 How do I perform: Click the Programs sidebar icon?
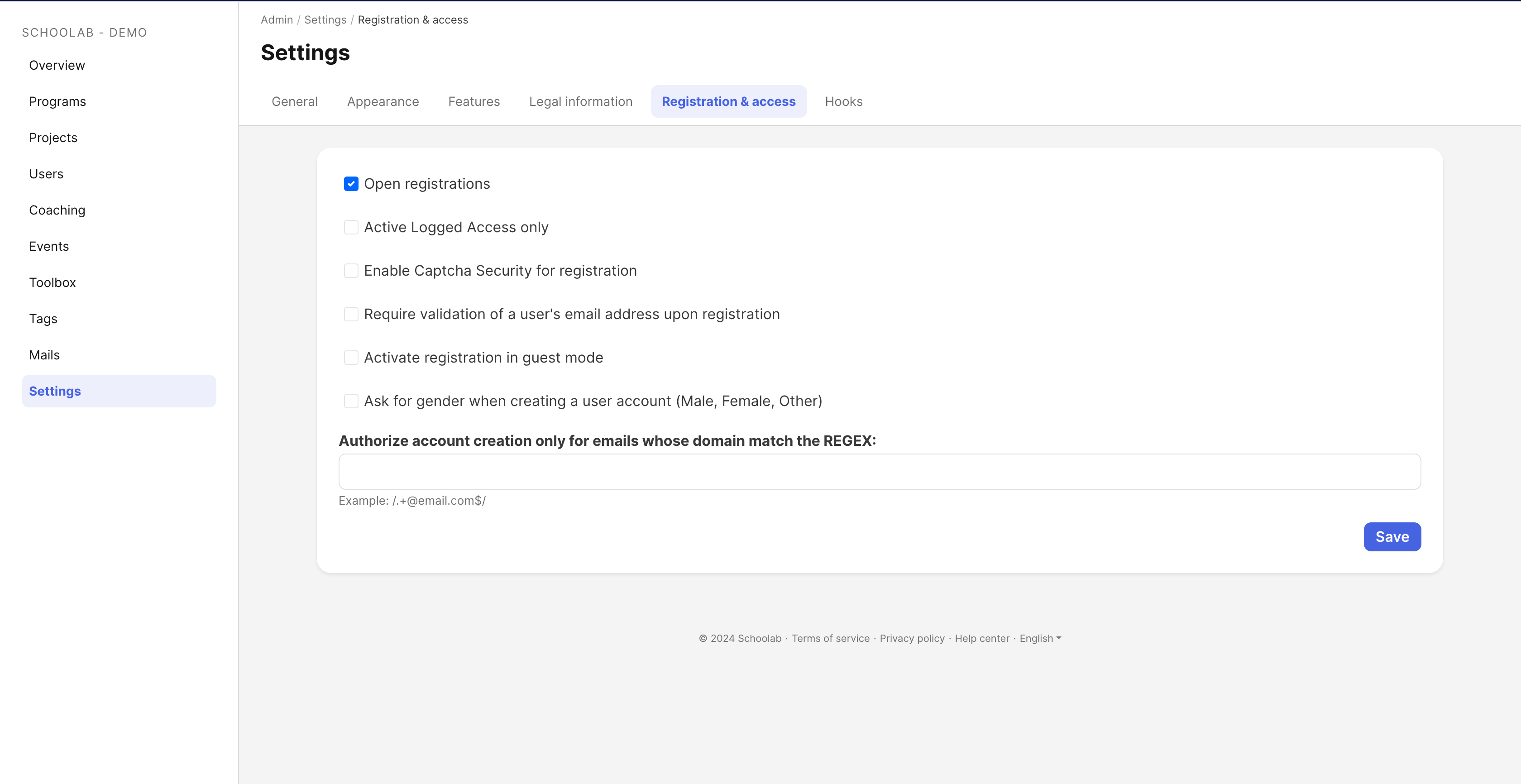(x=57, y=101)
